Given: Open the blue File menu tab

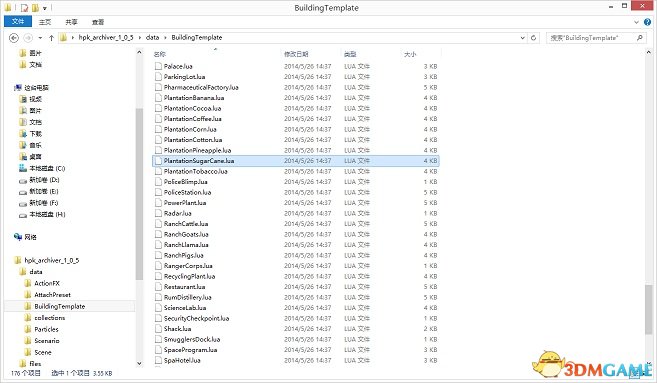Looking at the screenshot, I should click(x=18, y=21).
